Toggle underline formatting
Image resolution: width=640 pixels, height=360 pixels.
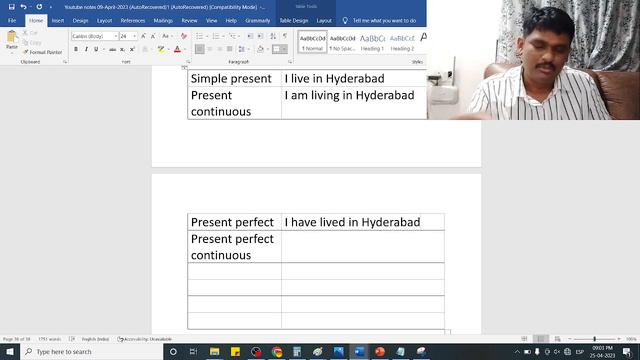(x=96, y=49)
